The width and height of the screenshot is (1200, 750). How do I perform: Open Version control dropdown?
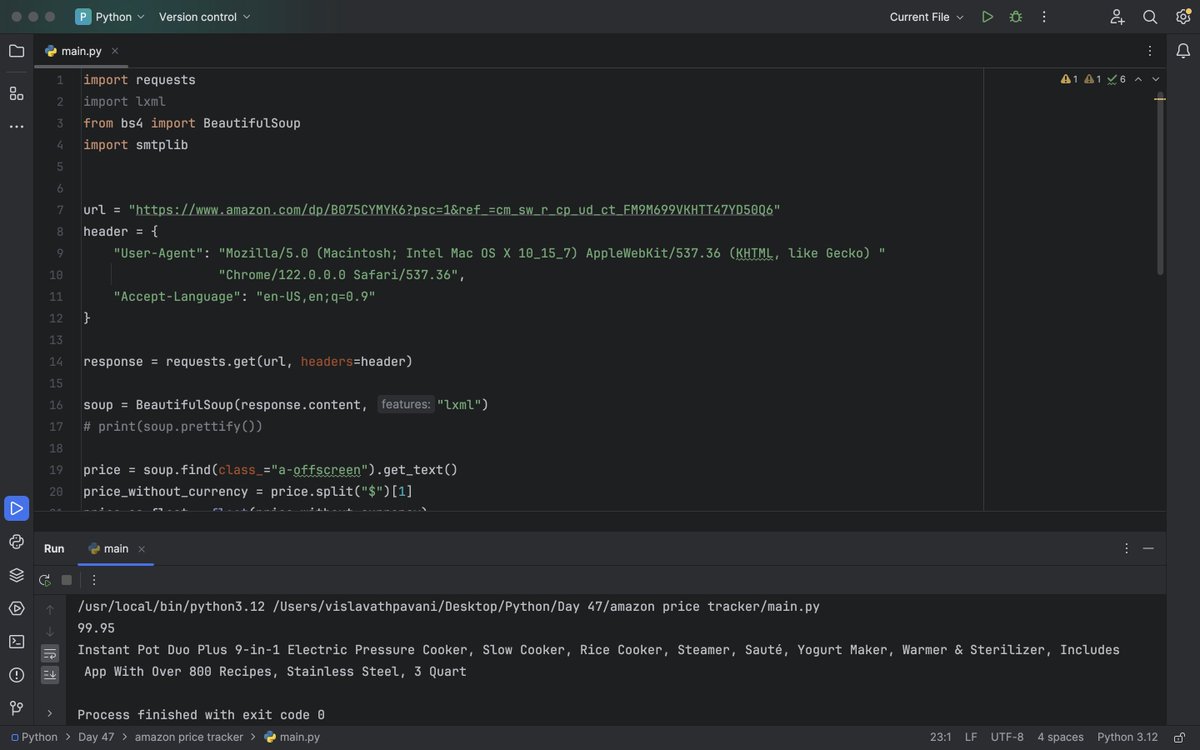205,17
